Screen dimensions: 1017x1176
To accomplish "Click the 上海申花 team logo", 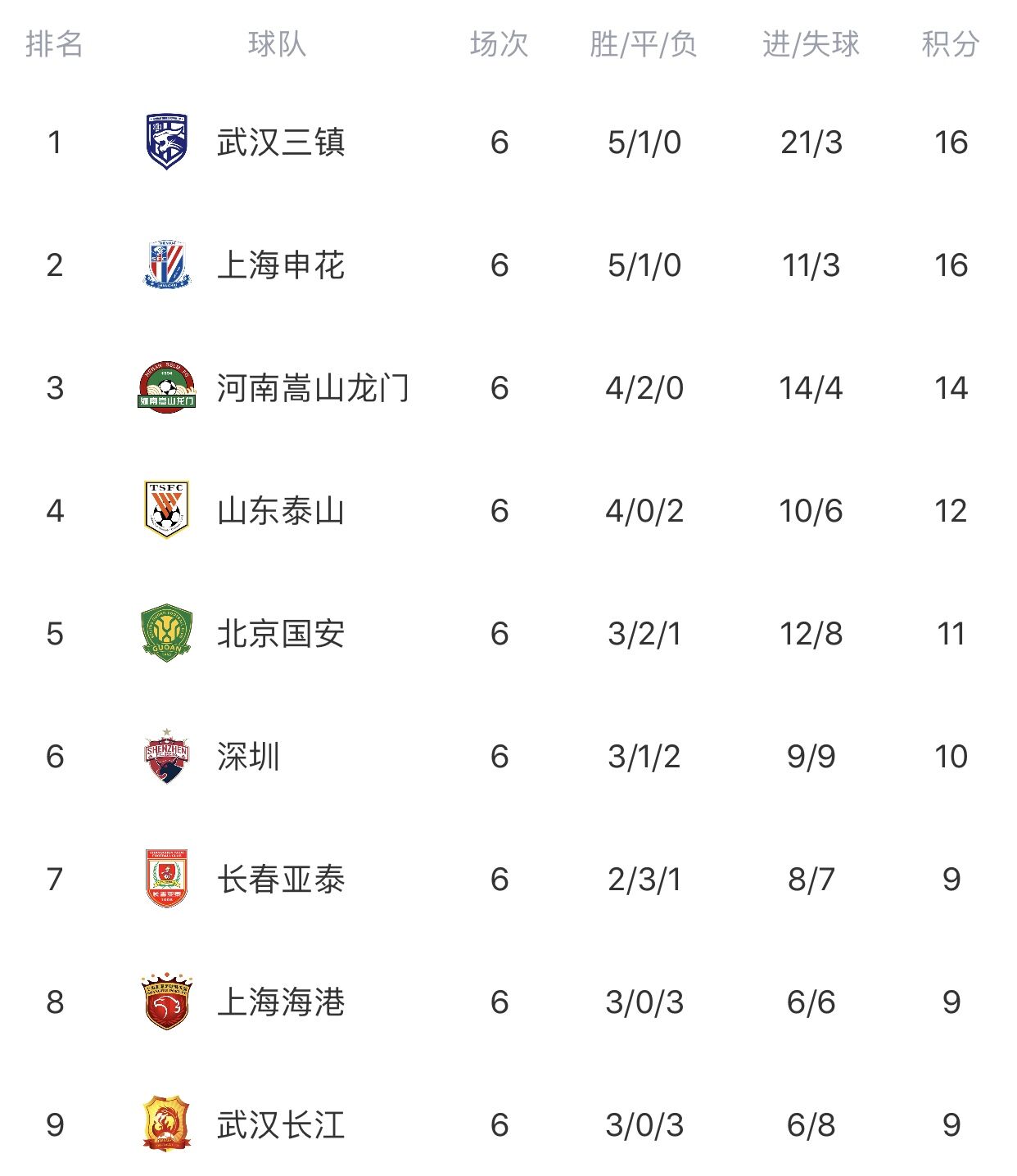I will (167, 265).
